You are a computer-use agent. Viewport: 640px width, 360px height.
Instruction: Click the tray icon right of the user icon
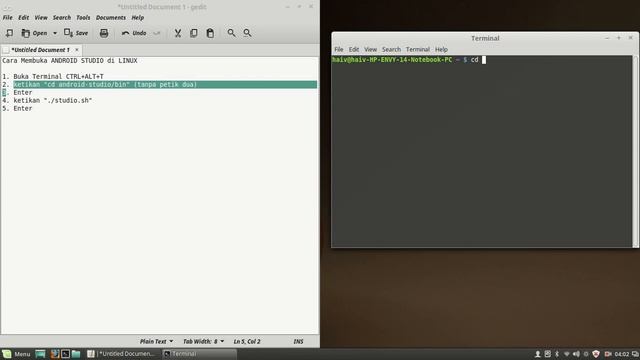(548, 354)
